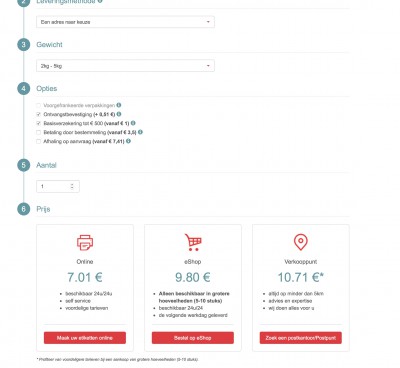Enable Betaling door bestemmeling checkbox

point(38,132)
